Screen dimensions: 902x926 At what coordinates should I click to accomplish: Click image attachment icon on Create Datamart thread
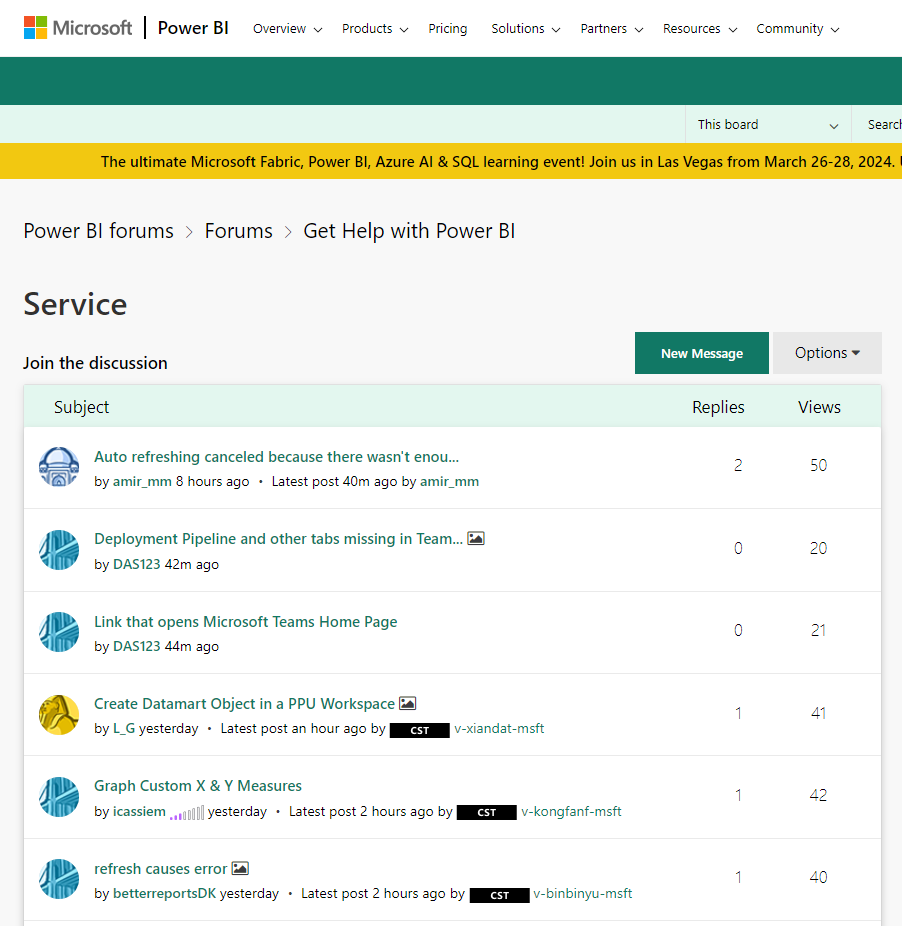coord(408,703)
